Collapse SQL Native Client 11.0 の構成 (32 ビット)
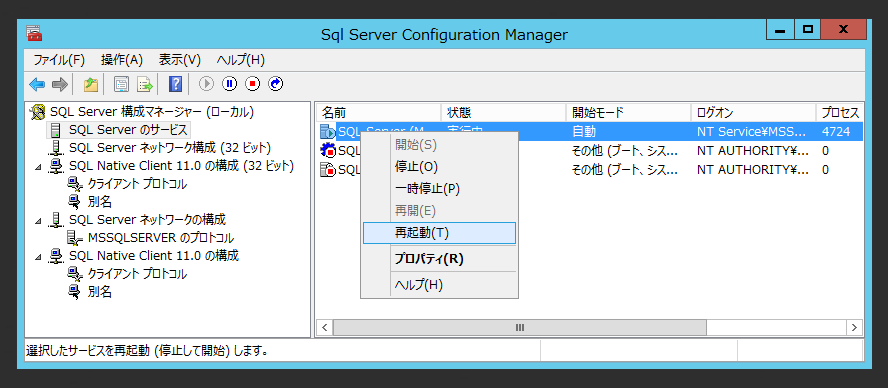The width and height of the screenshot is (888, 388). click(x=38, y=167)
